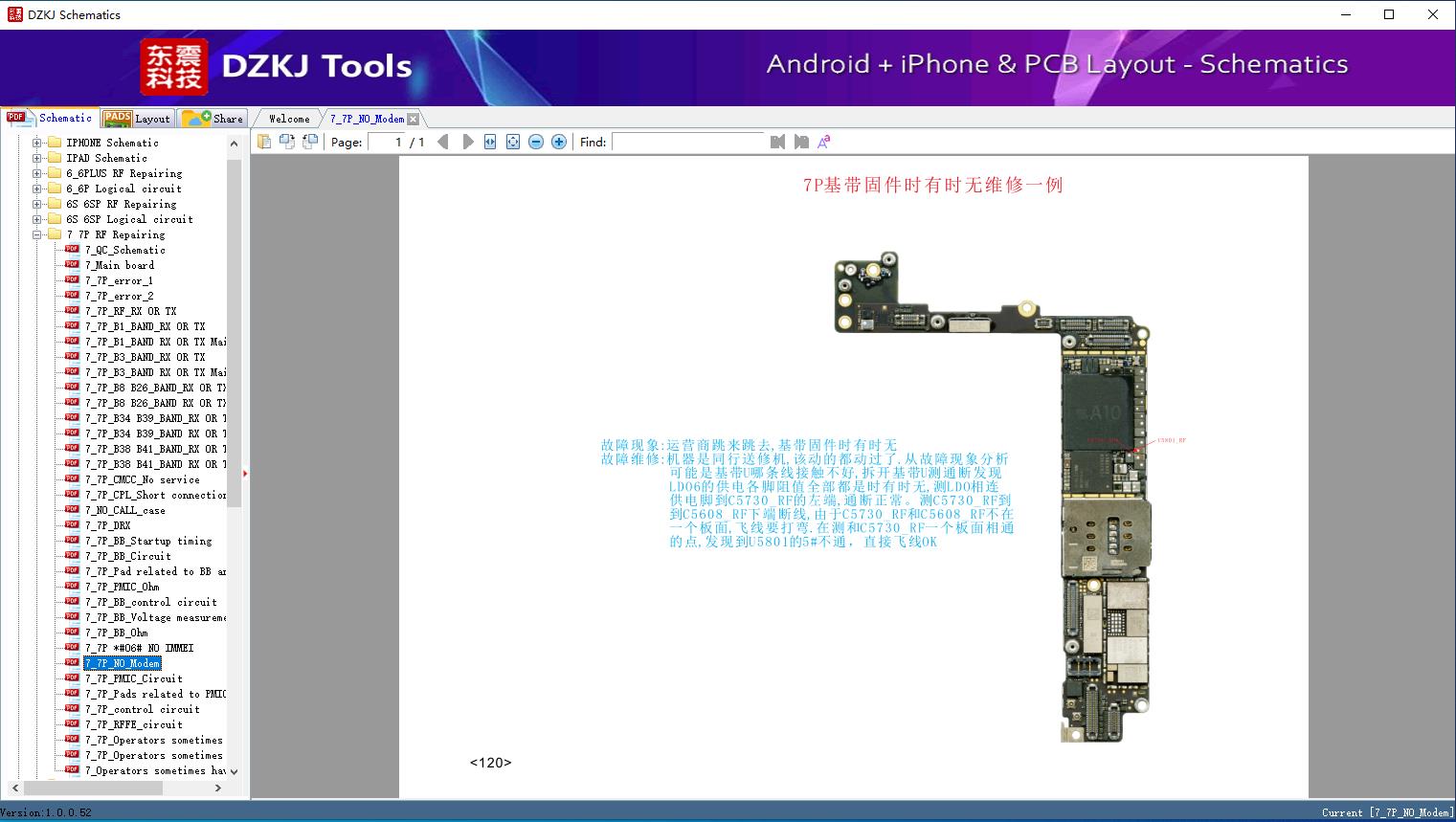Toggle the match case icon
The width and height of the screenshot is (1456, 822).
click(823, 142)
